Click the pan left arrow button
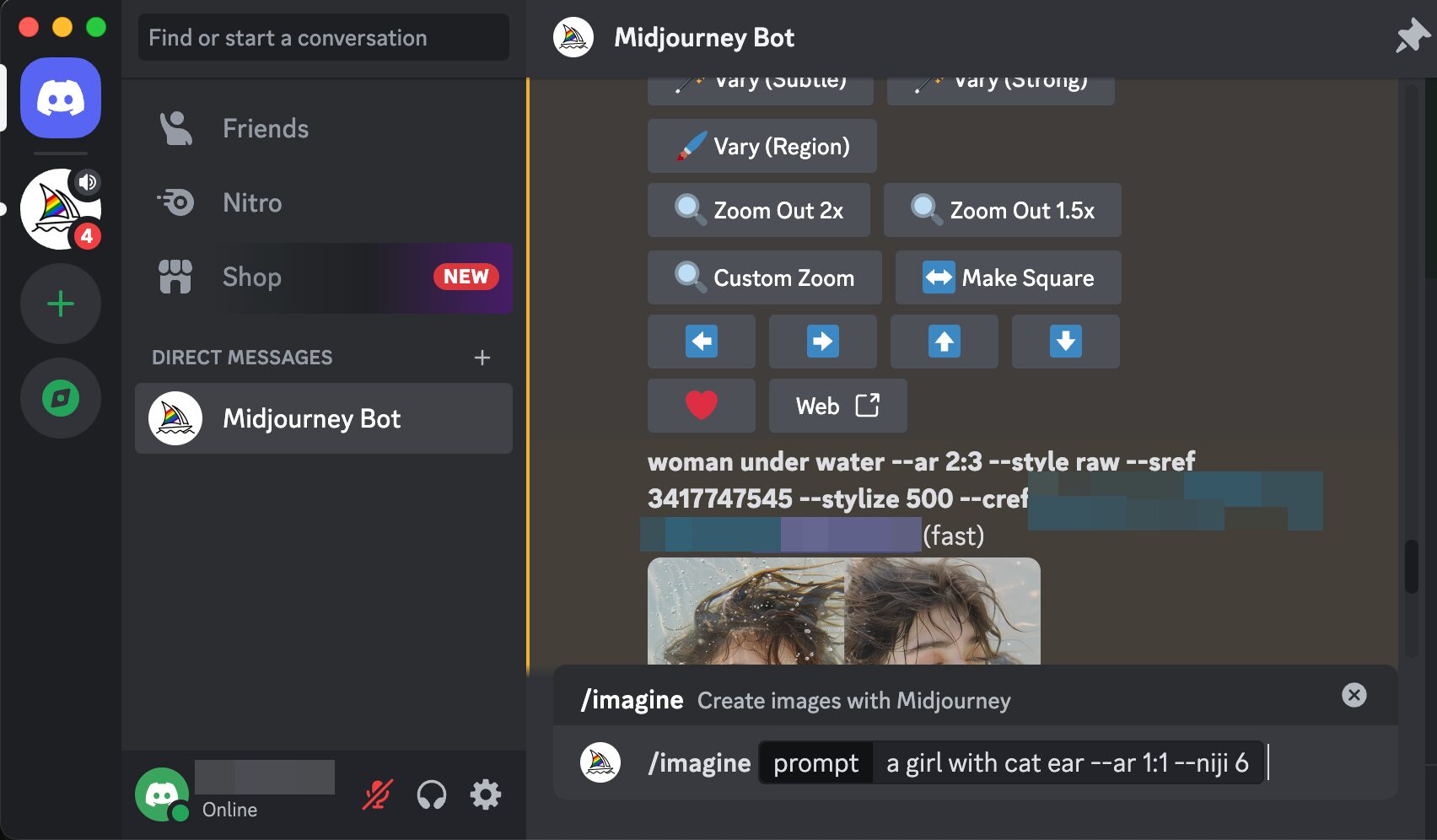 (701, 342)
